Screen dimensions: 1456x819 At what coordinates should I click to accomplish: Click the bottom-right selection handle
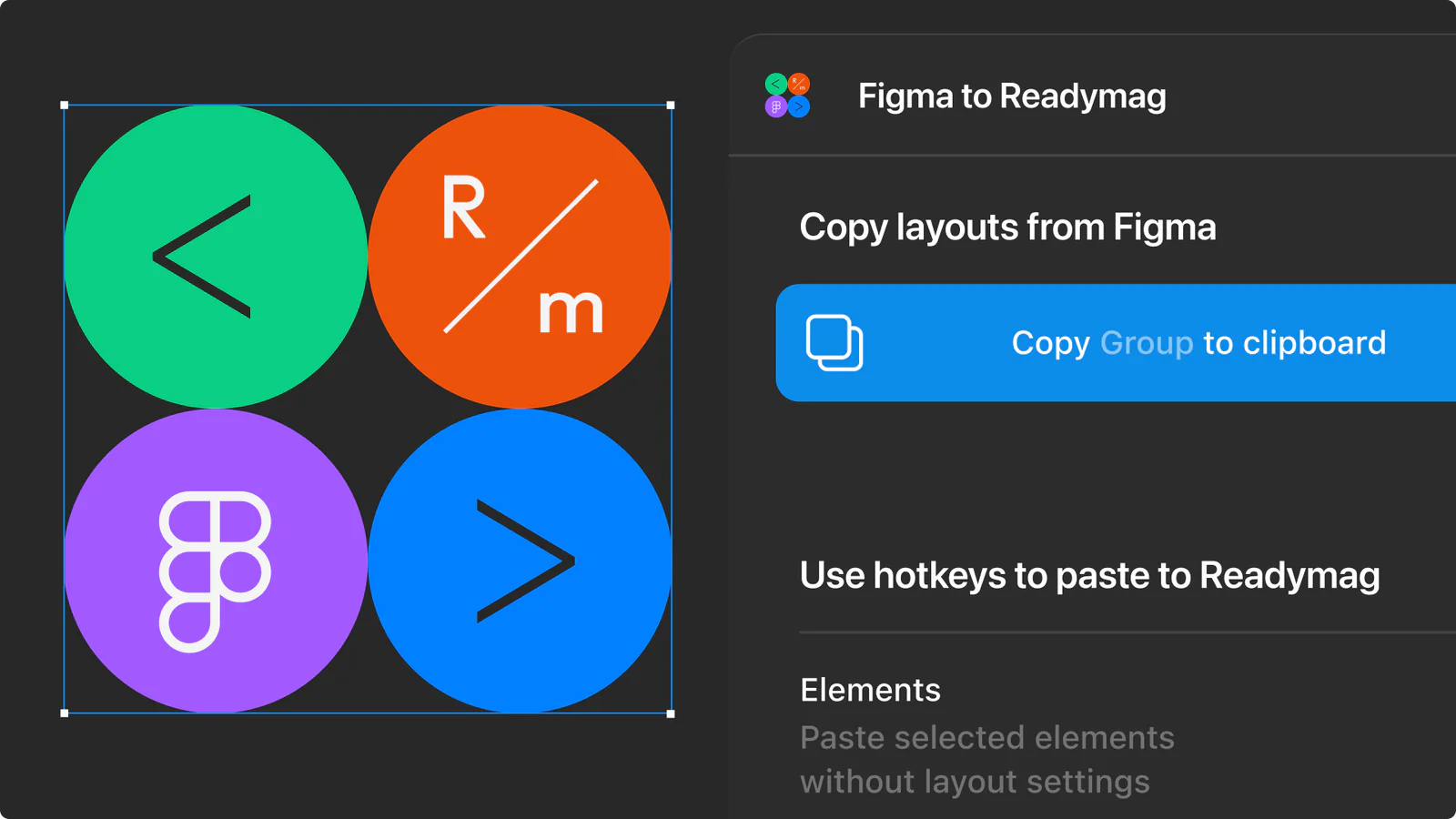(x=671, y=713)
